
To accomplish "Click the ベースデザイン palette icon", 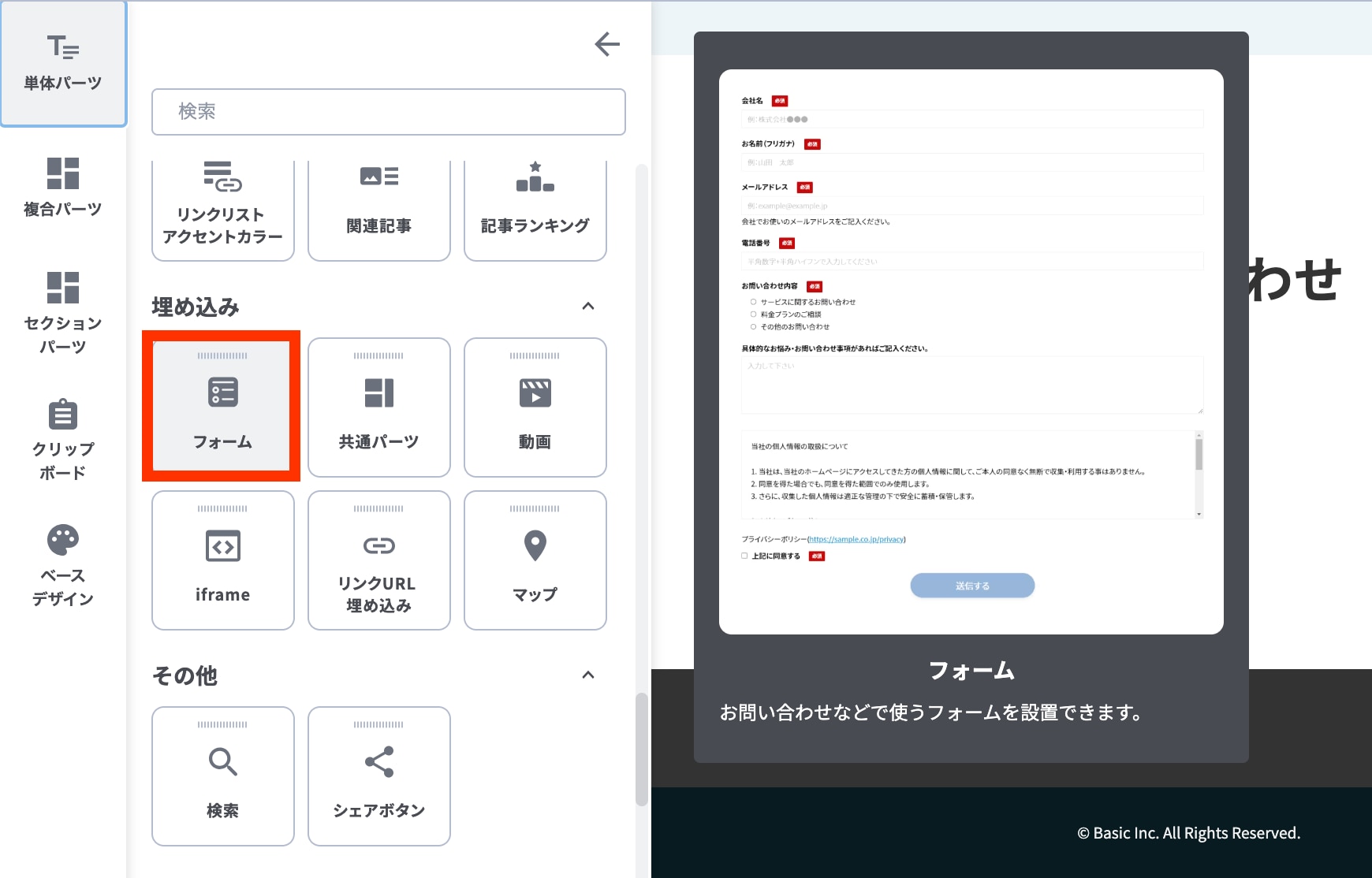I will 63,541.
